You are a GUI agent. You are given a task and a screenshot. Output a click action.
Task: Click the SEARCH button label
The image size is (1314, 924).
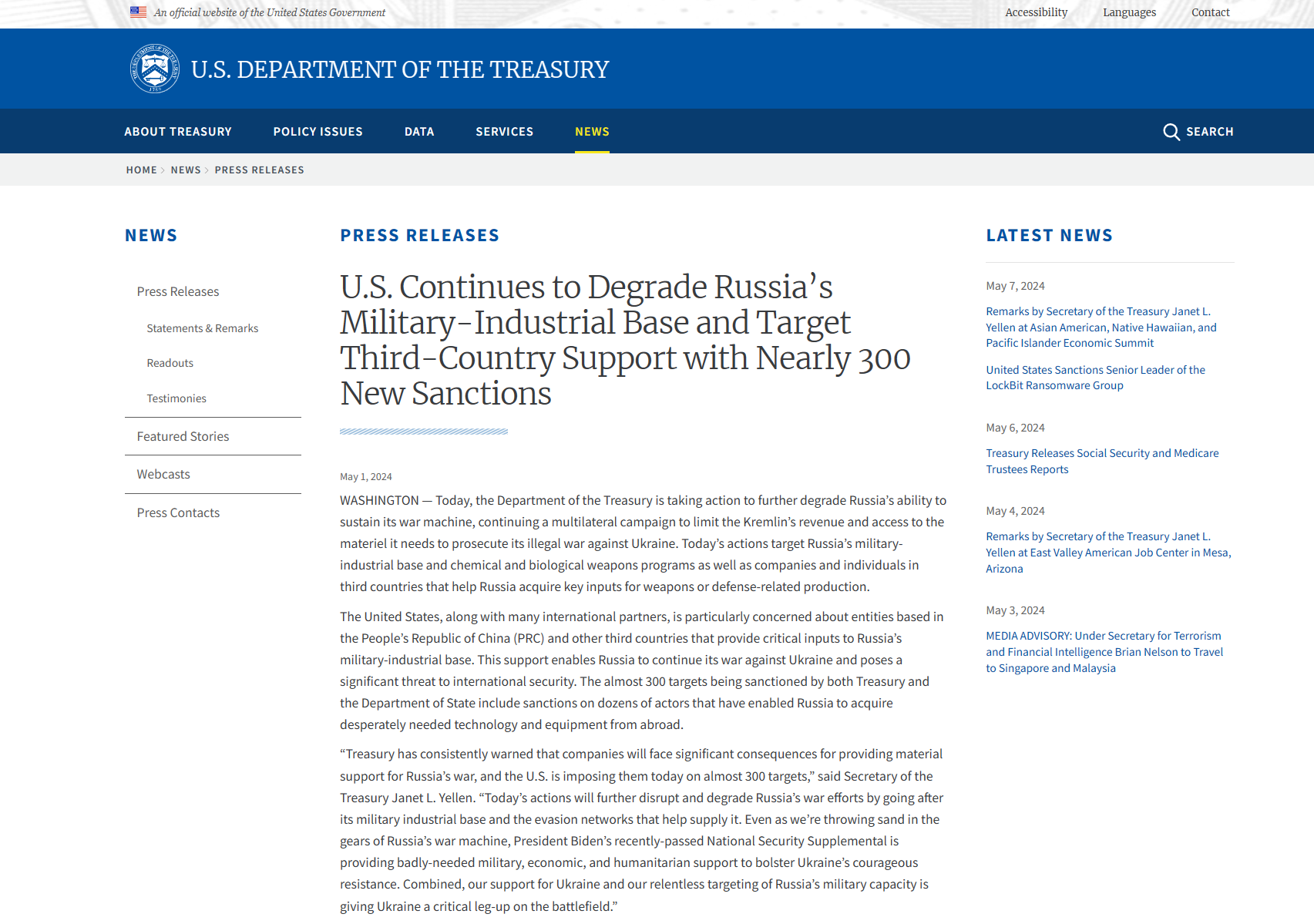click(x=1210, y=132)
